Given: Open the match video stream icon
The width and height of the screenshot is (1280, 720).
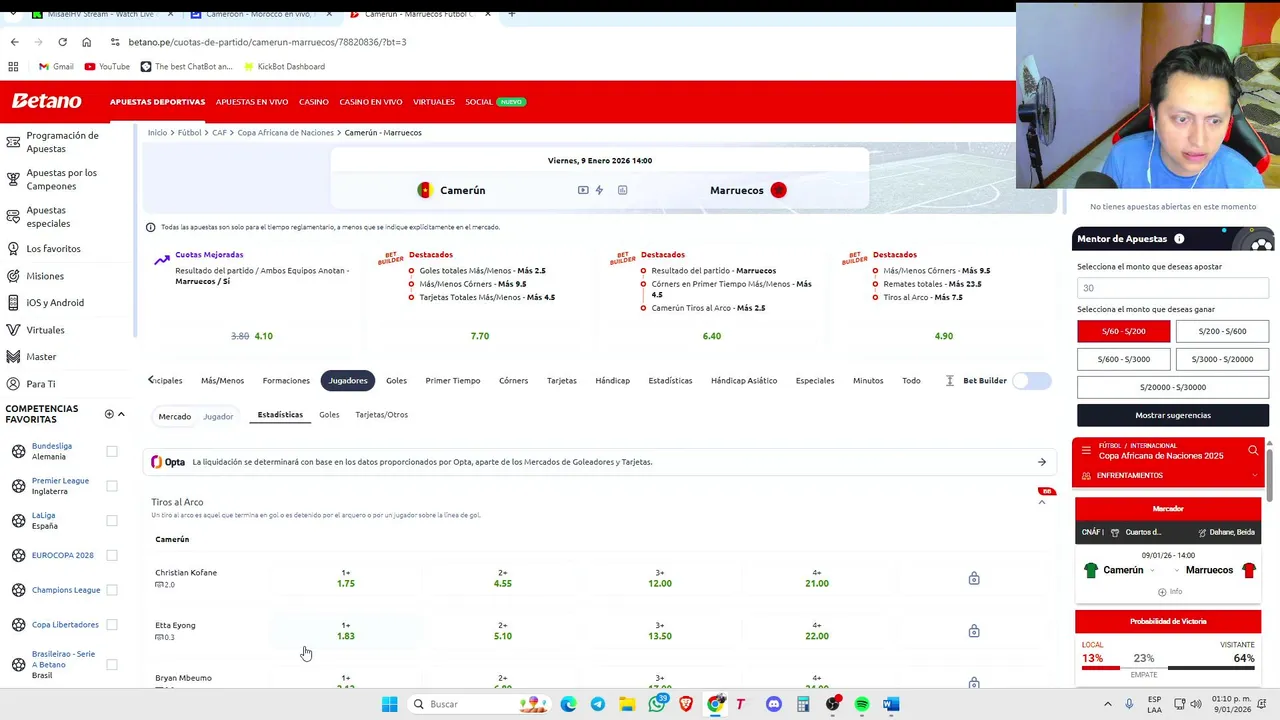Looking at the screenshot, I should pos(583,190).
